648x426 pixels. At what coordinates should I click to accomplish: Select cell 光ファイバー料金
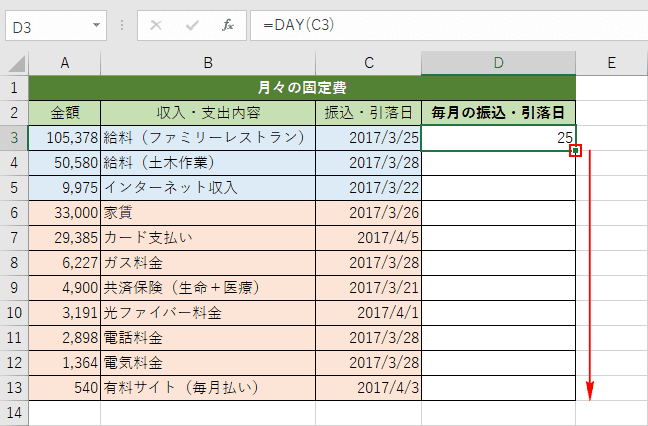point(208,313)
